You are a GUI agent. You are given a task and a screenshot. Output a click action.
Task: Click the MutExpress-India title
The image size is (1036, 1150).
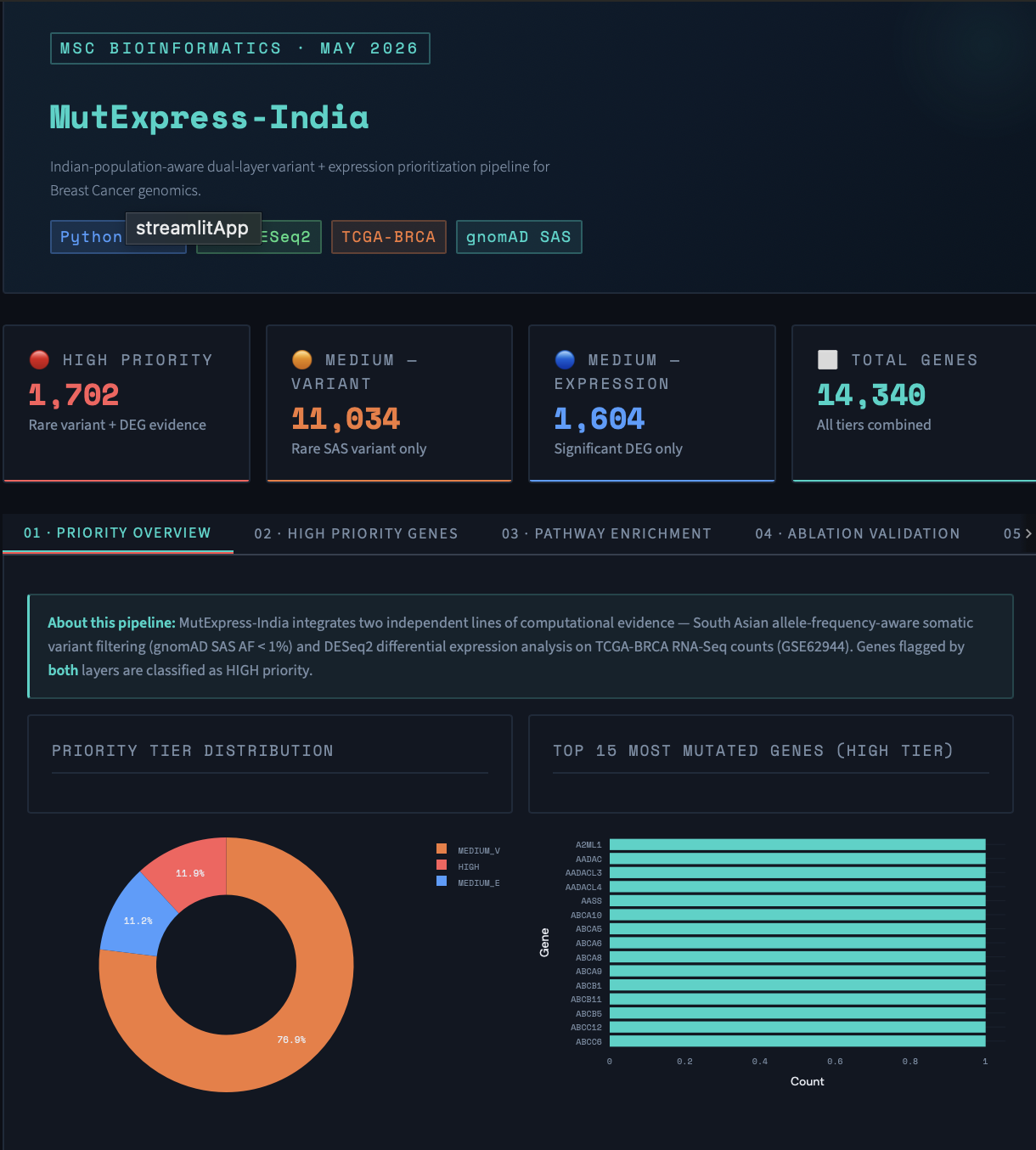[209, 117]
